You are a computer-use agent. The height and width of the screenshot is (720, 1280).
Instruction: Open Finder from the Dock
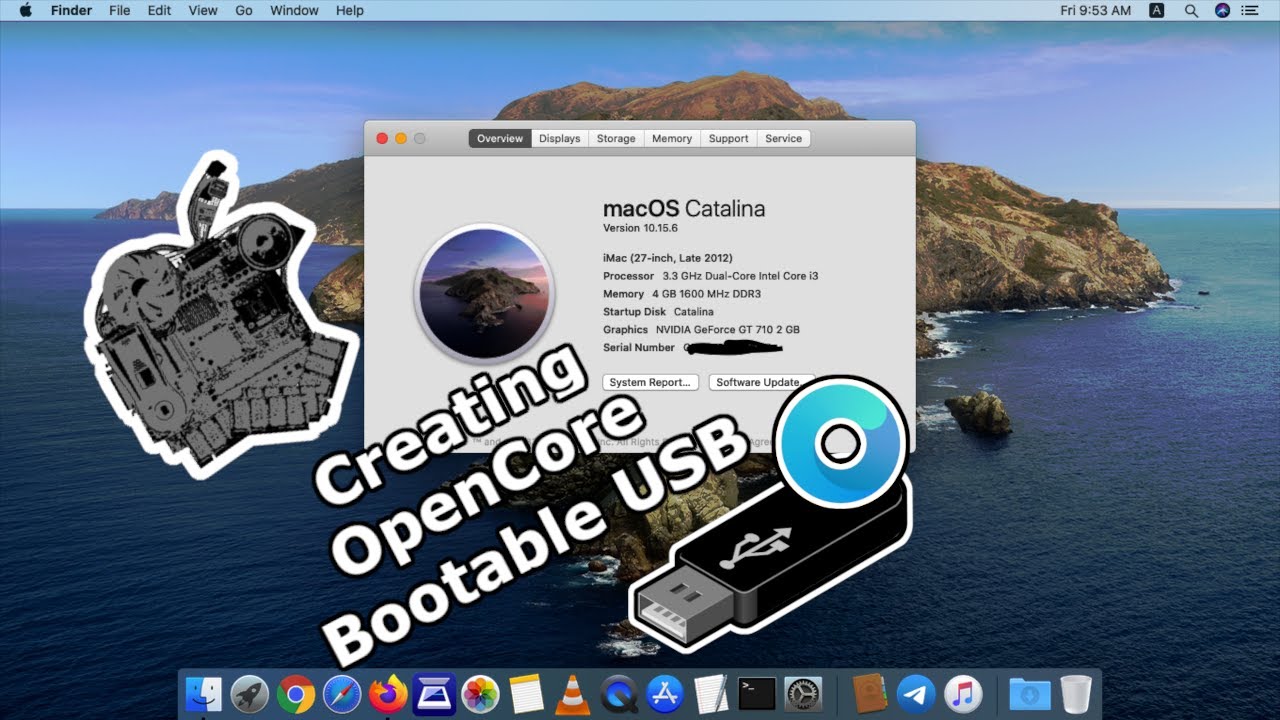[204, 693]
